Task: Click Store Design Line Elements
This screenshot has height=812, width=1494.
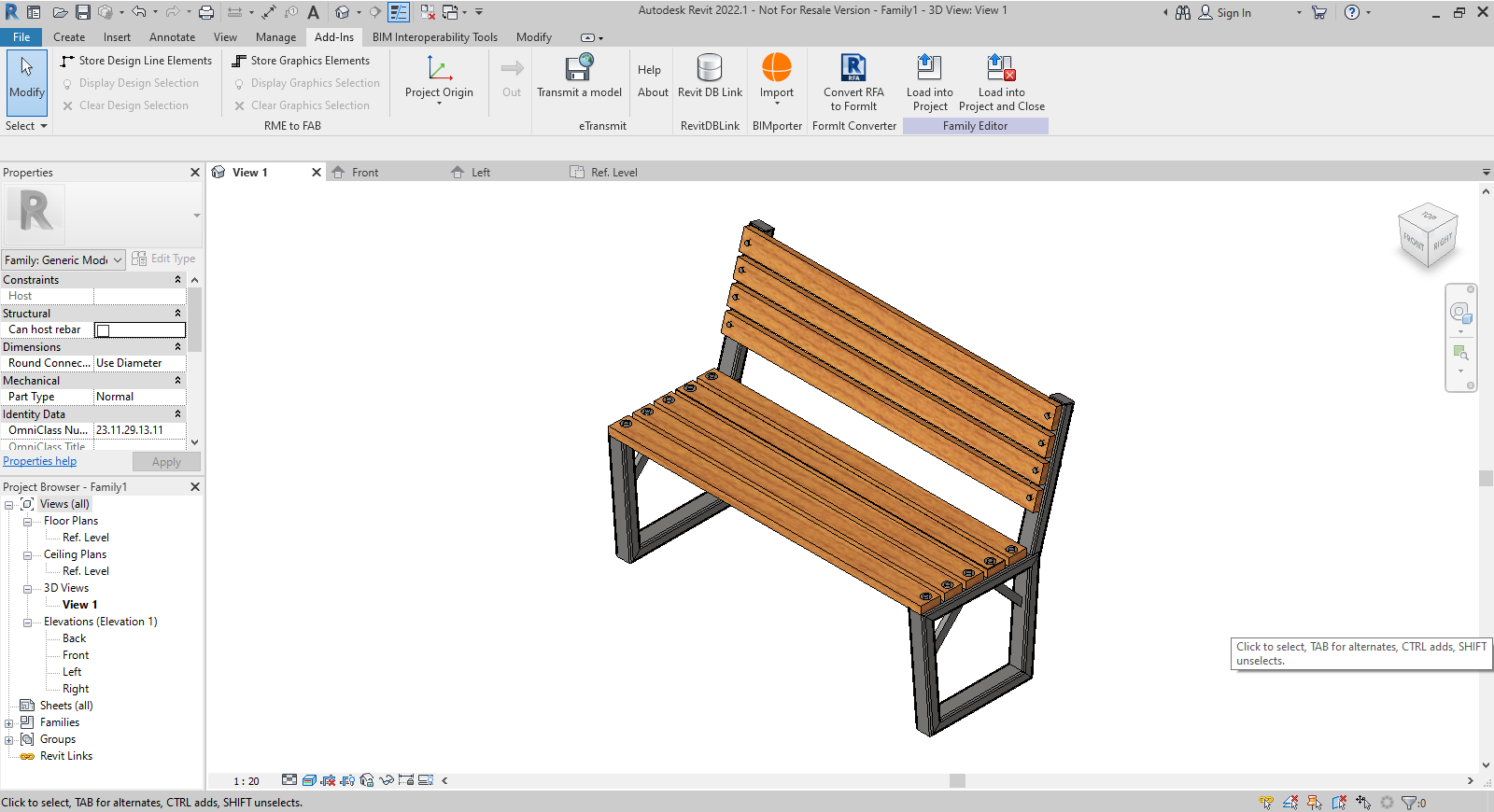Action: 136,61
